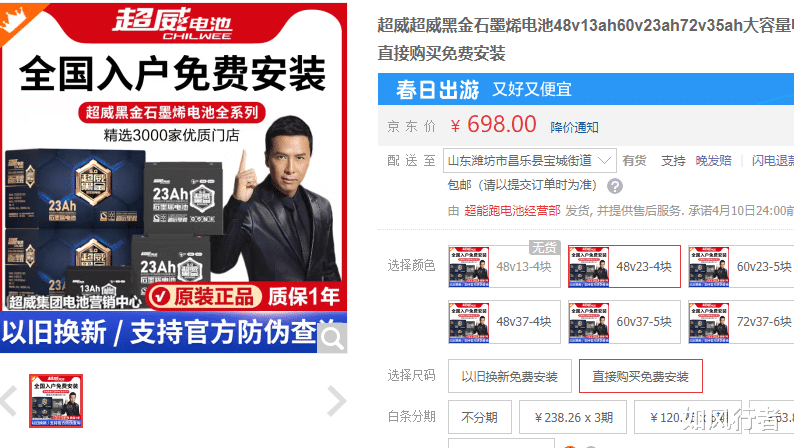Click the 晚发赔 service link
The image size is (794, 448).
click(x=713, y=161)
